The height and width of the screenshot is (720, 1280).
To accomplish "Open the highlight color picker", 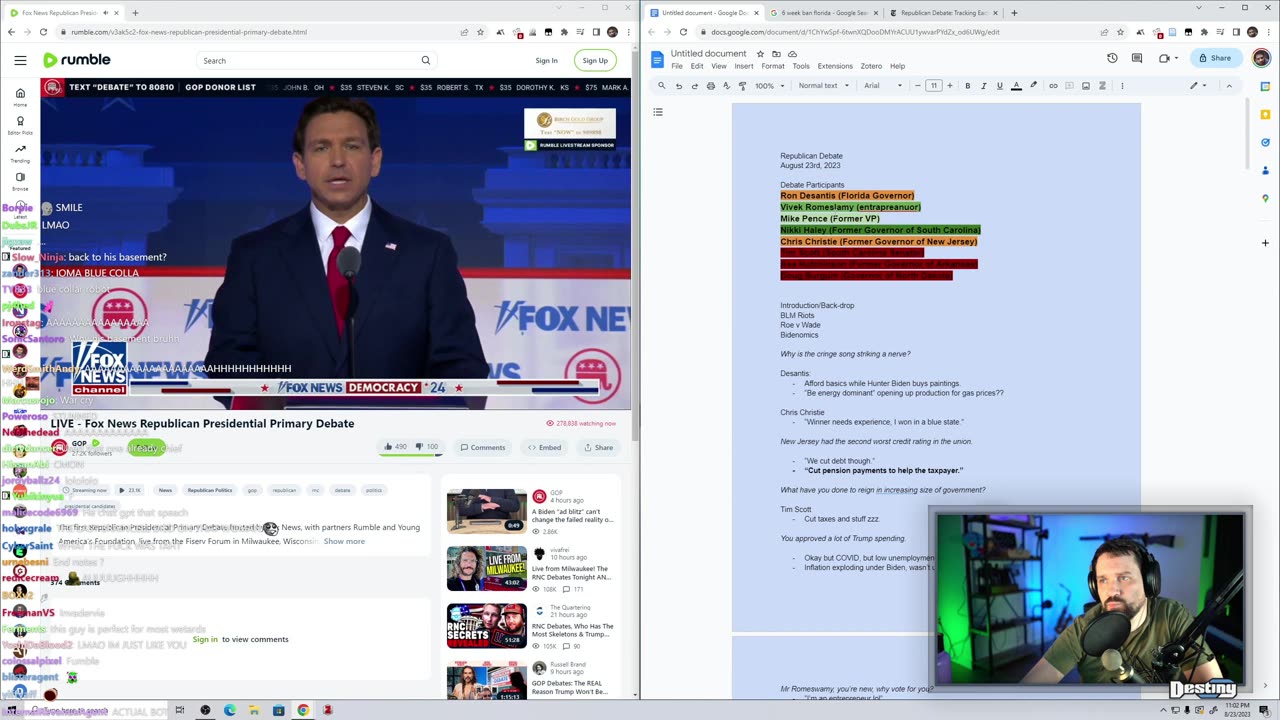I will click(x=1033, y=86).
